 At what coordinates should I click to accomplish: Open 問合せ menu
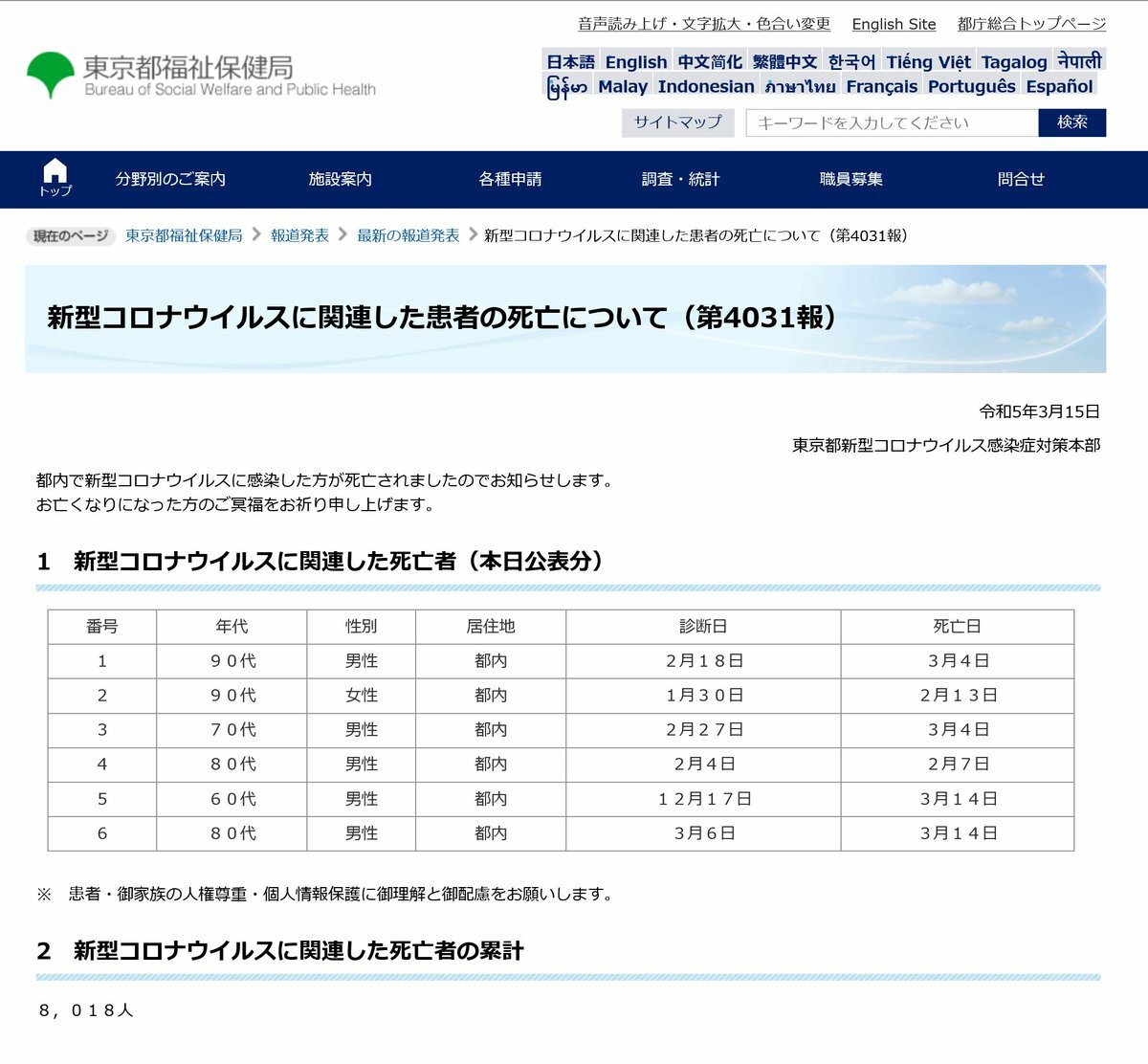(x=1021, y=179)
